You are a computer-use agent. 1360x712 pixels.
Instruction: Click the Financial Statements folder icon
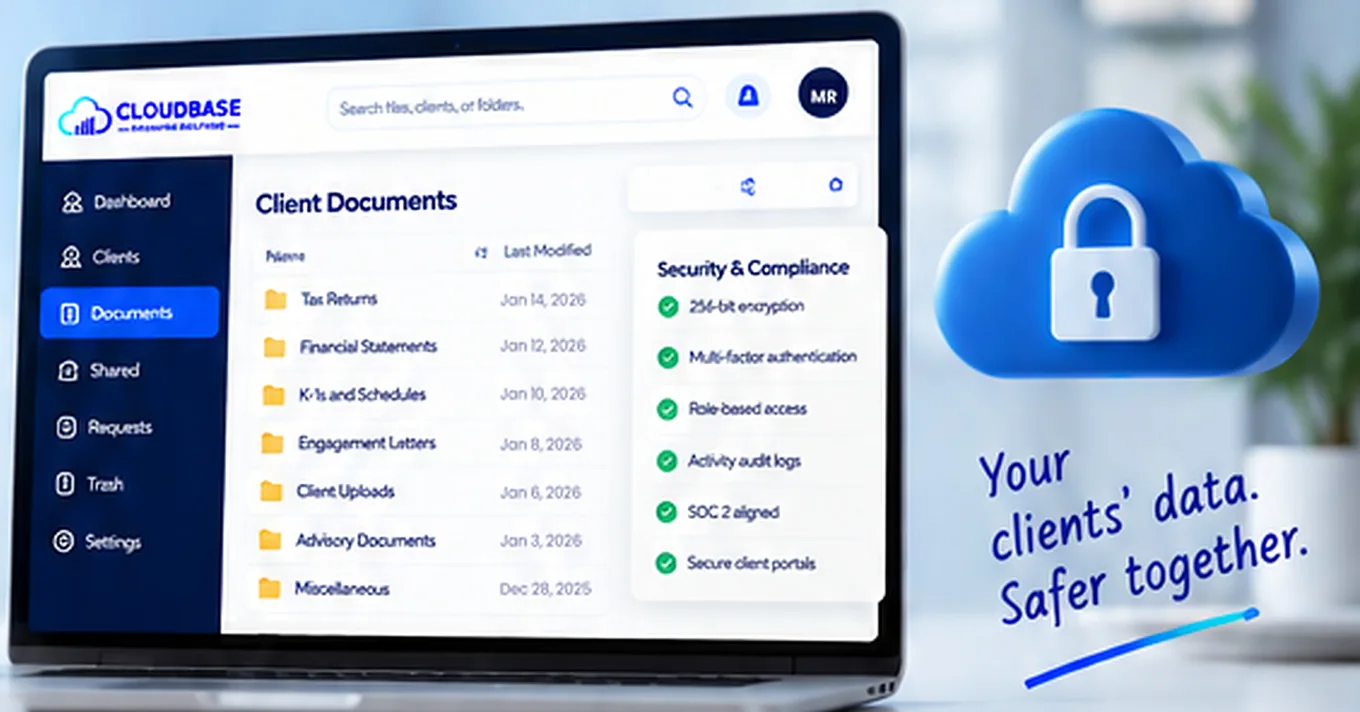click(274, 347)
